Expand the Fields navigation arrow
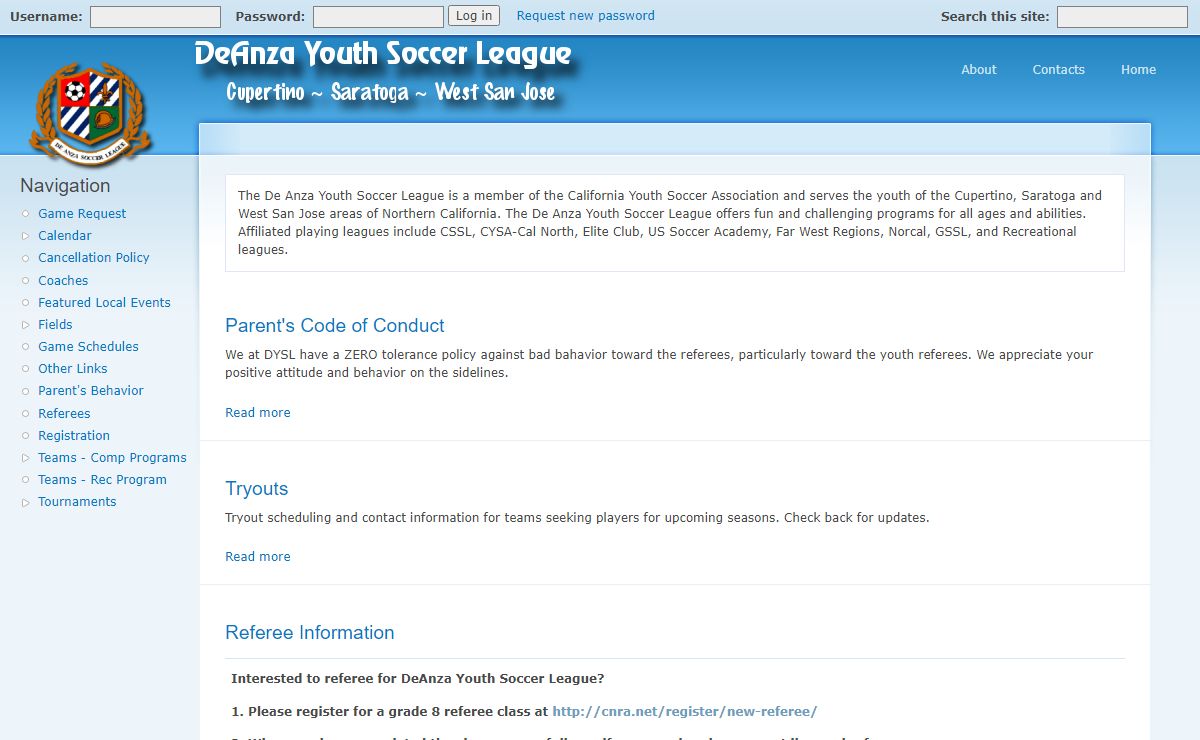Viewport: 1200px width, 740px height. [26, 325]
